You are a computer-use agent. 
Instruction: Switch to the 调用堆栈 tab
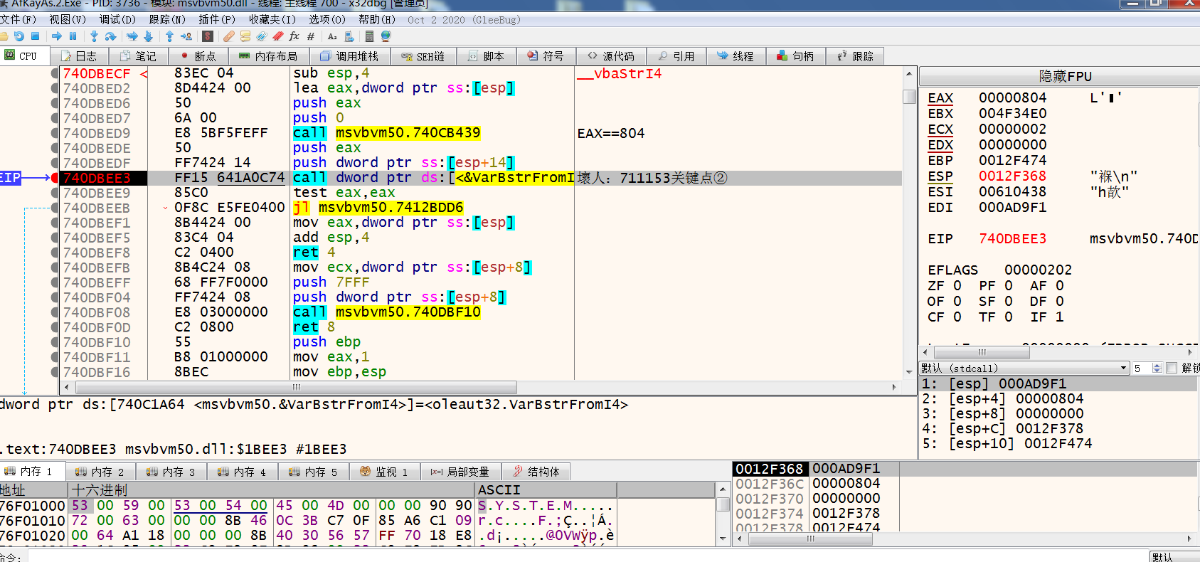348,56
